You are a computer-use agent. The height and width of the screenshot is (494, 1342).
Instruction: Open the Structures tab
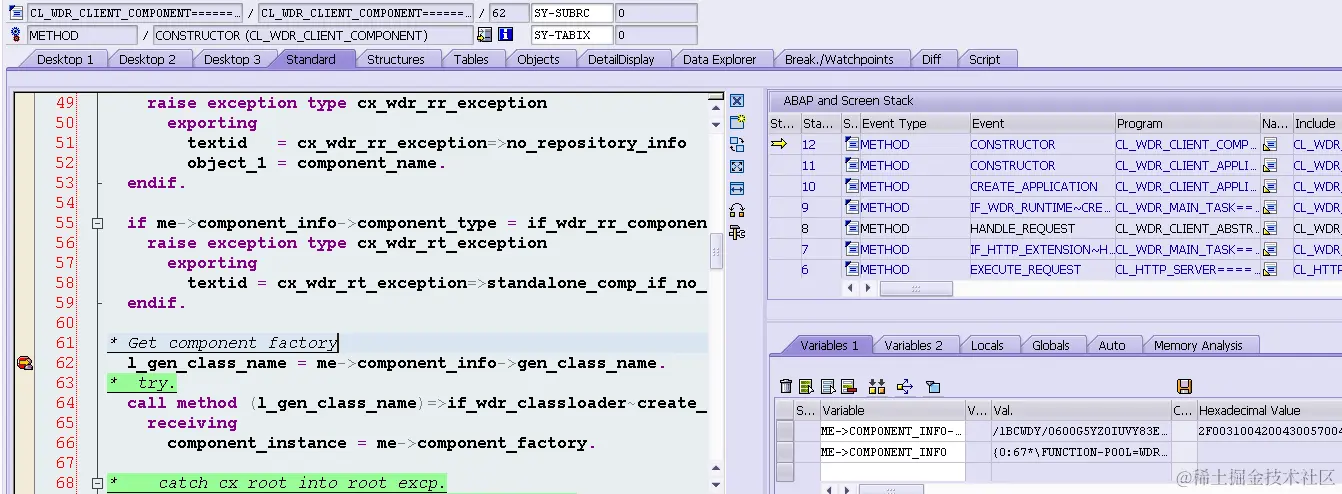tap(396, 60)
